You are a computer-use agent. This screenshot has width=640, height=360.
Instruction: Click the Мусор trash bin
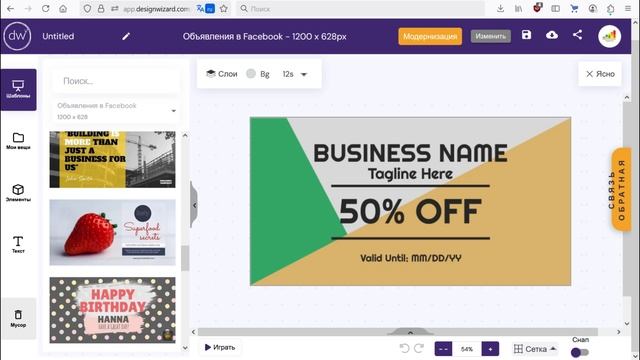click(18, 318)
